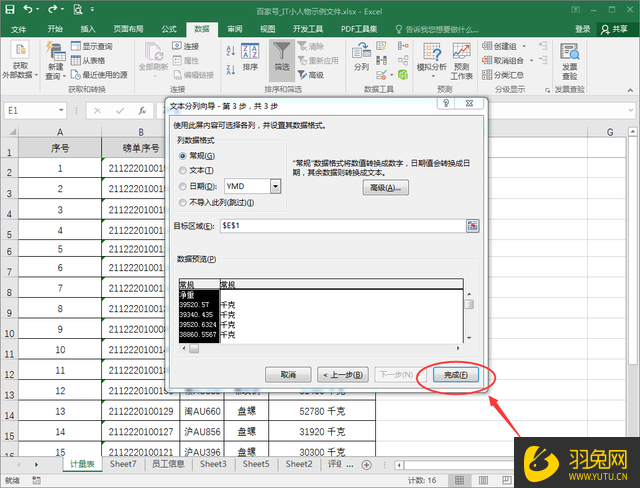640x488 pixels.
Task: Switch to normal view in status bar
Action: 459,480
